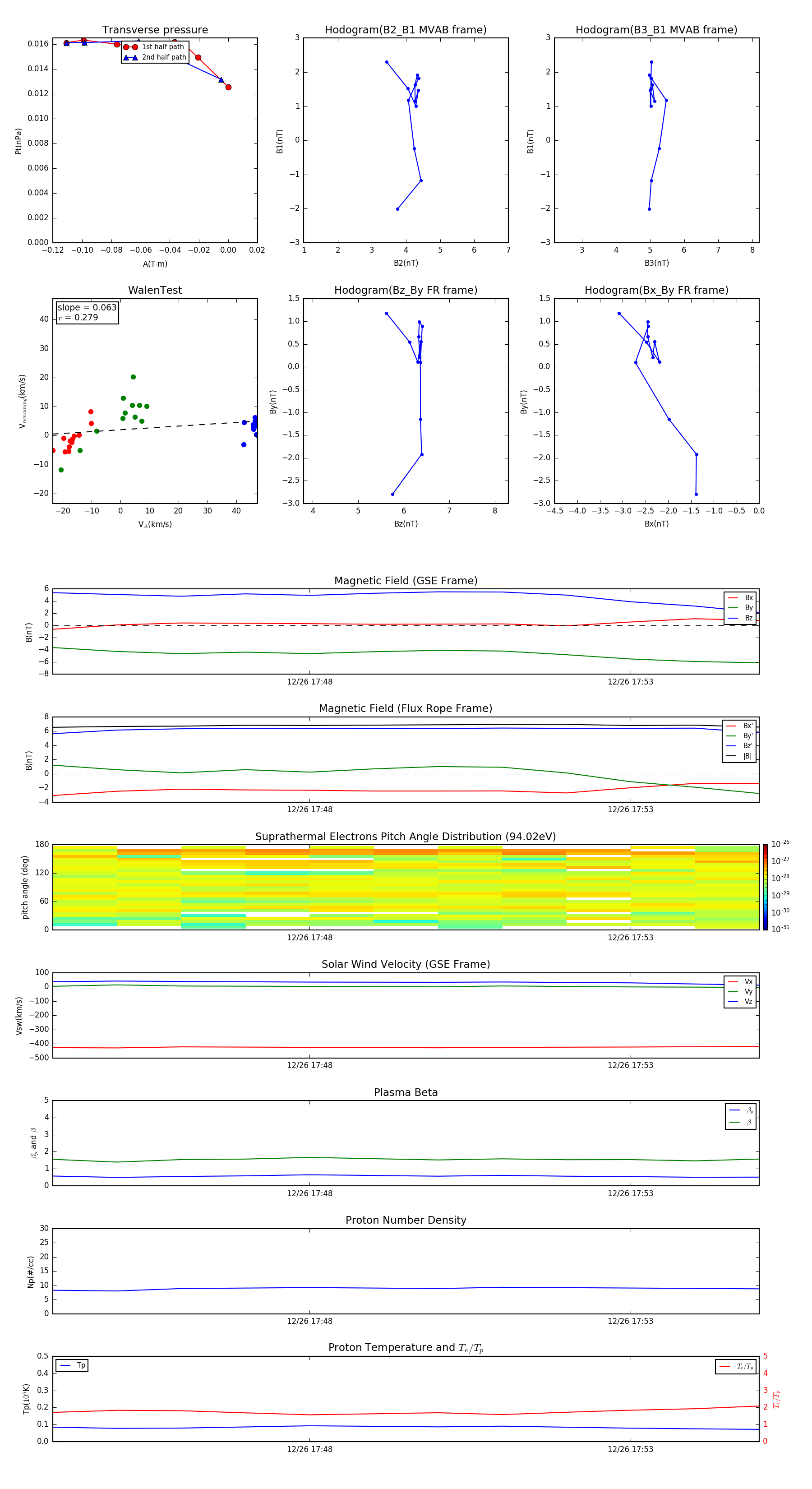The width and height of the screenshot is (812, 1489).
Task: Click '12/26 17:48' under Plasma Beta panel
Action: click(310, 1193)
